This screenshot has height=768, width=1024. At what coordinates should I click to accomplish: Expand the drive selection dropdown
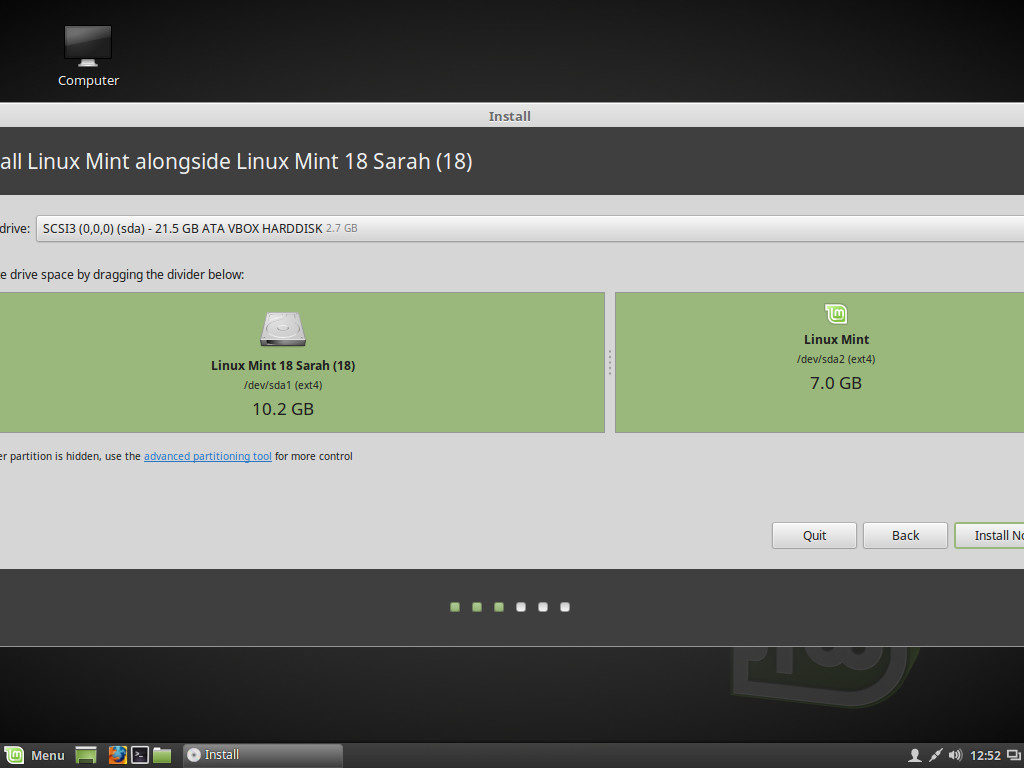coord(530,228)
